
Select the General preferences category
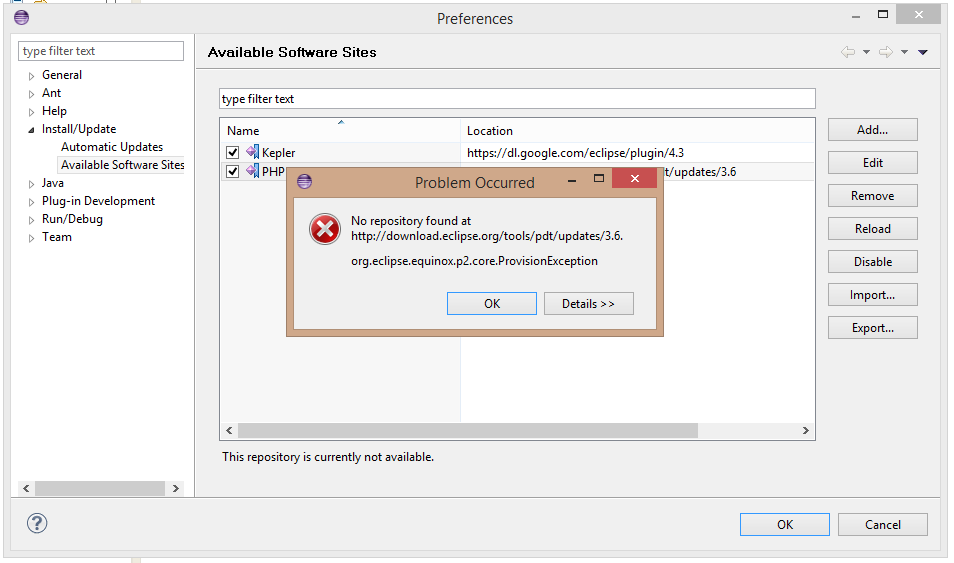61,75
